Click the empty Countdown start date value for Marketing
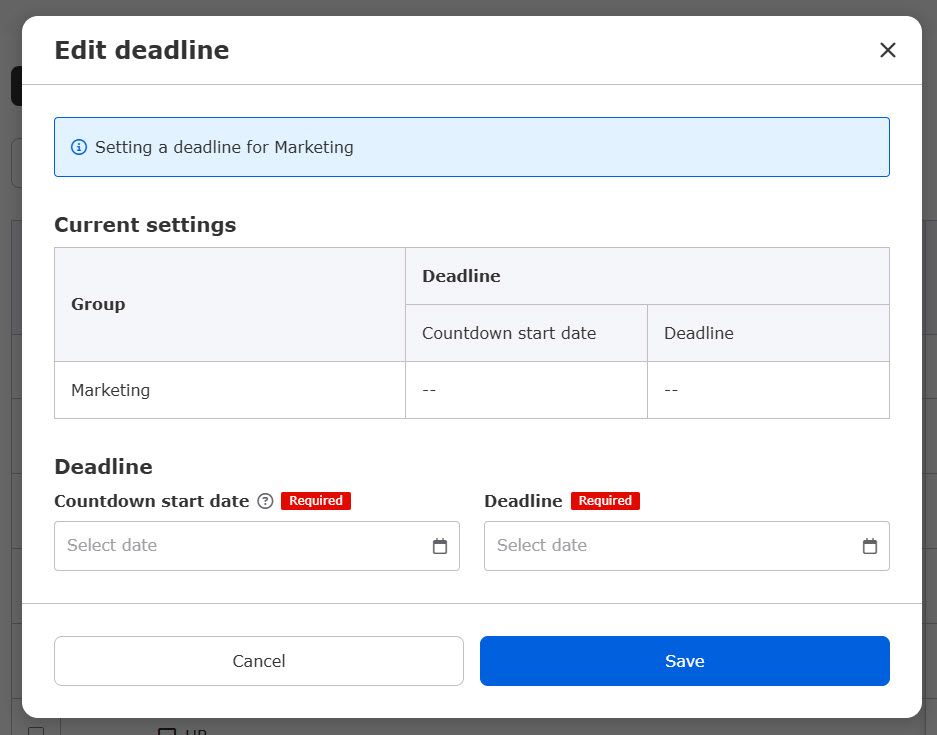The image size is (937, 735). [429, 390]
